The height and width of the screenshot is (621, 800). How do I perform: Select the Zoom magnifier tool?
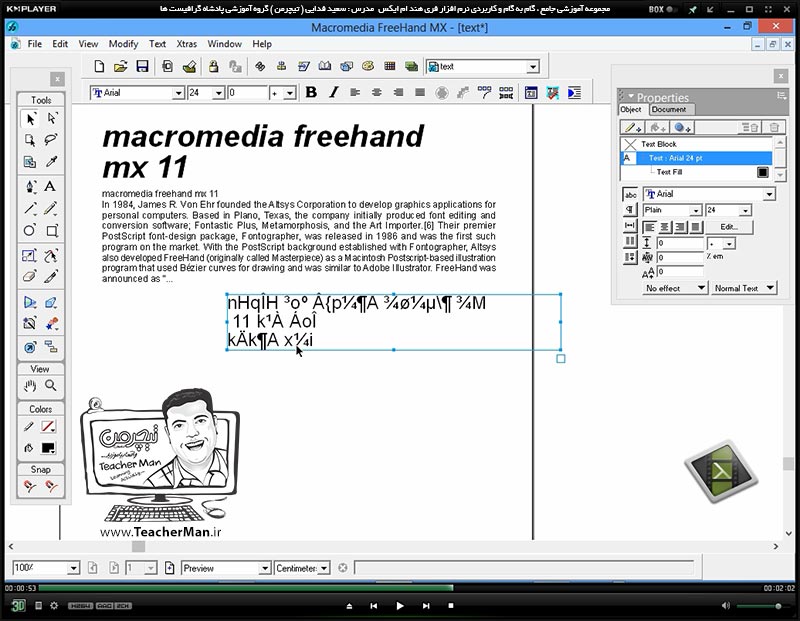tap(51, 386)
